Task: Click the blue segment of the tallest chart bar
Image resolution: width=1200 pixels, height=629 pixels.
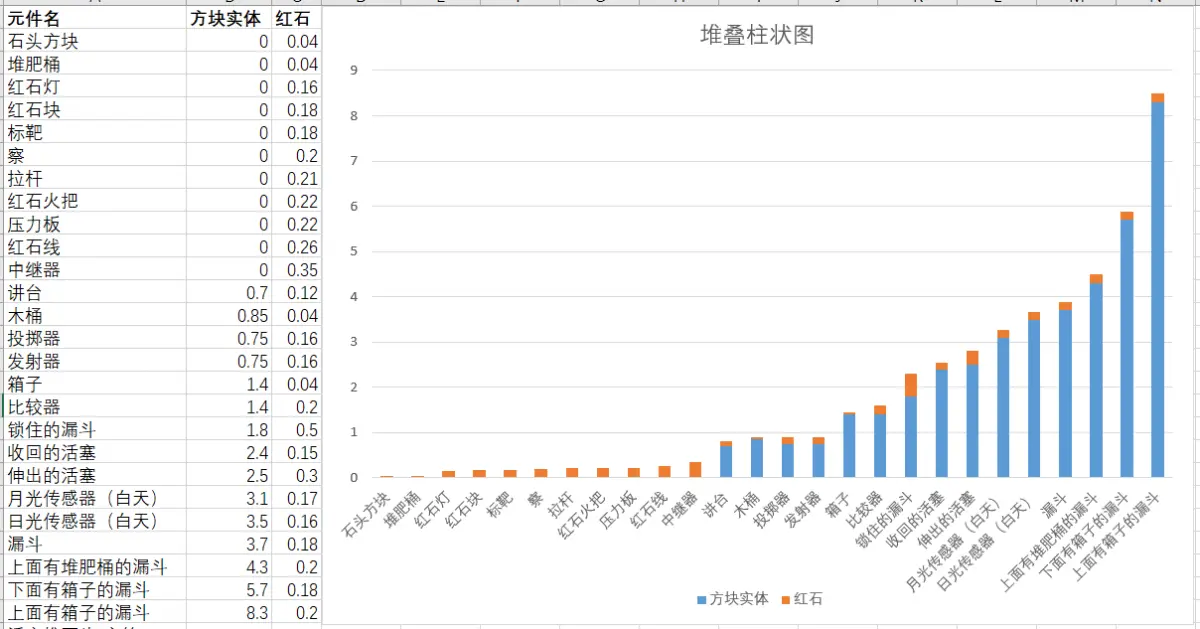Action: point(1157,290)
